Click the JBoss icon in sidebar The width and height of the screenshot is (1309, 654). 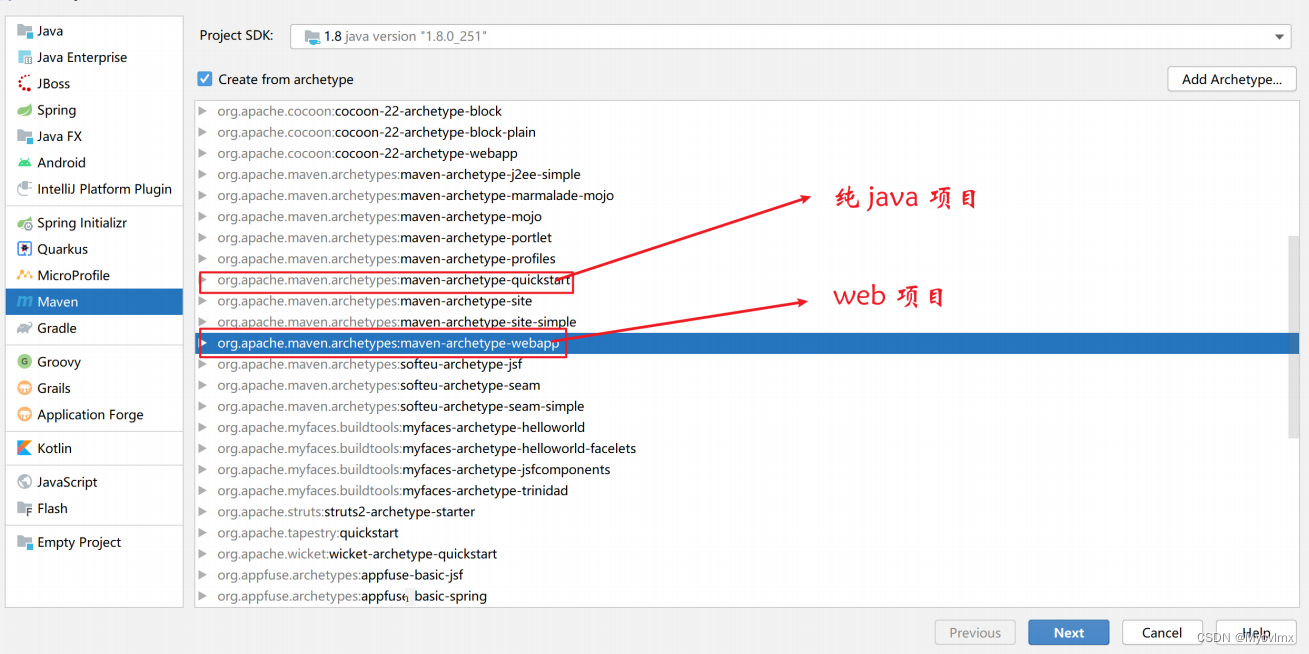coord(25,84)
